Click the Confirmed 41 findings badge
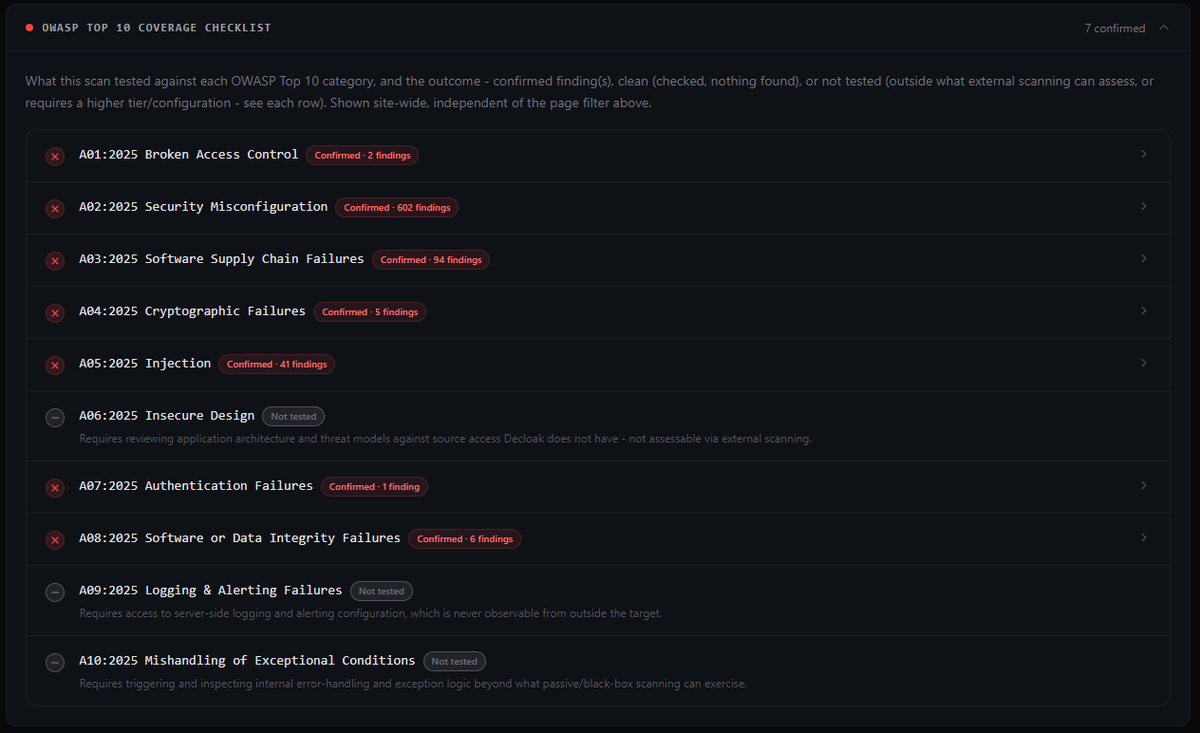This screenshot has width=1200, height=733. (x=277, y=364)
